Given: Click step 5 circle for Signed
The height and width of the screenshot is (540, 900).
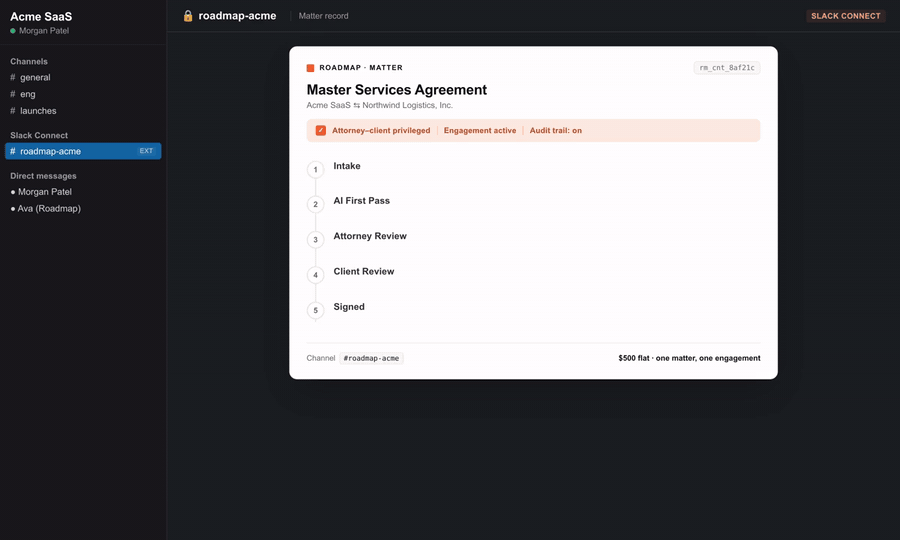Looking at the screenshot, I should (x=316, y=310).
